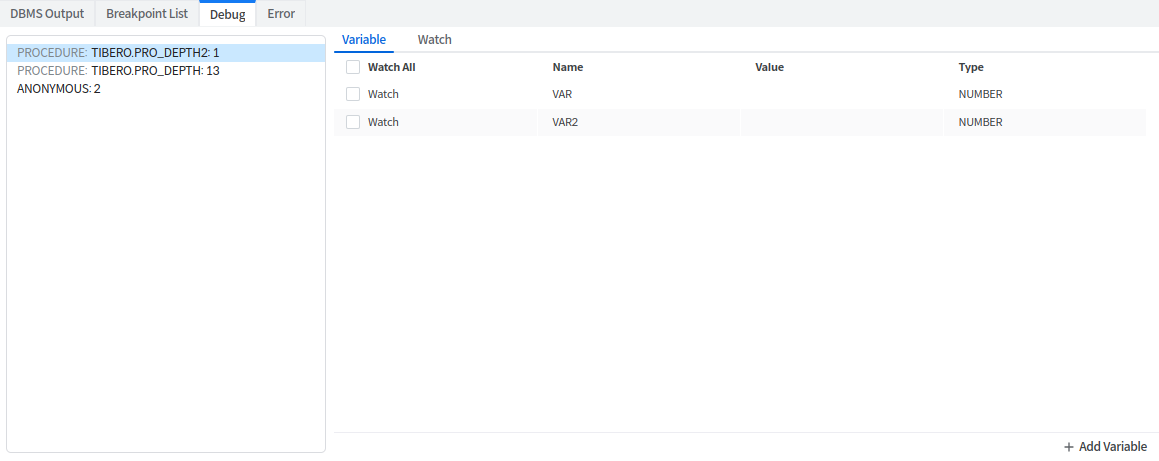Select the VAR2 name cell
Screen dimensions: 1159x461
pyautogui.click(x=565, y=122)
